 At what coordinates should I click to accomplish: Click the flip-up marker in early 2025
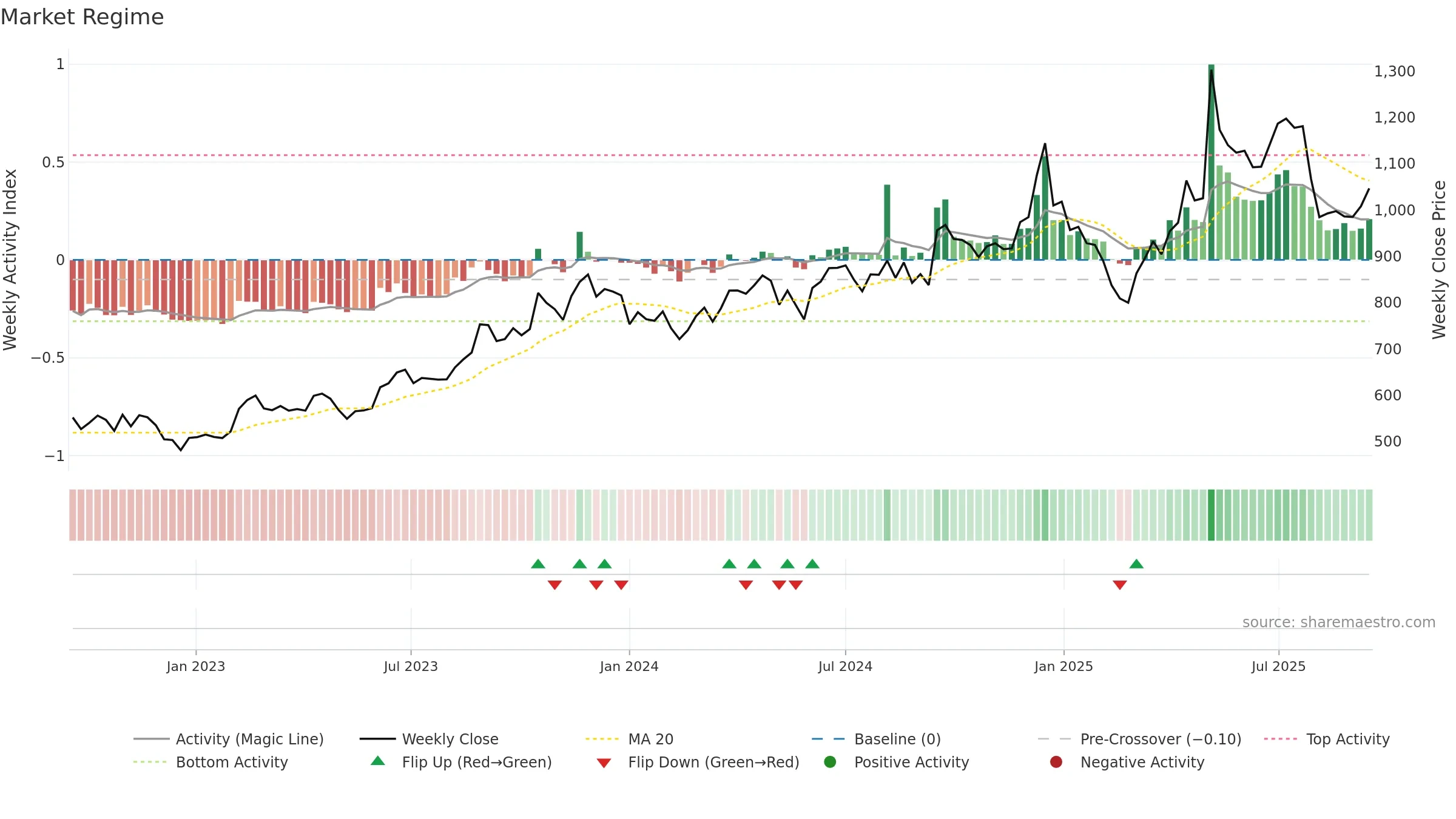pos(1136,564)
